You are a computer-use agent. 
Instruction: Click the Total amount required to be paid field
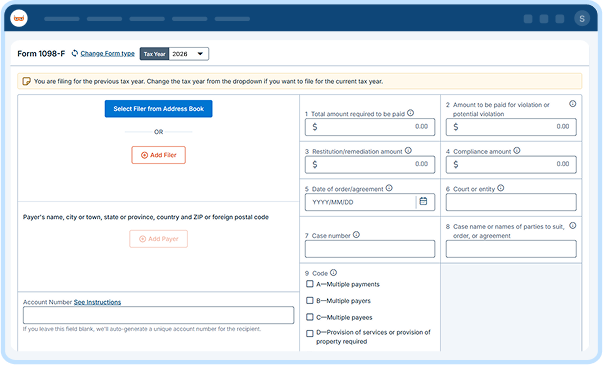coord(370,127)
